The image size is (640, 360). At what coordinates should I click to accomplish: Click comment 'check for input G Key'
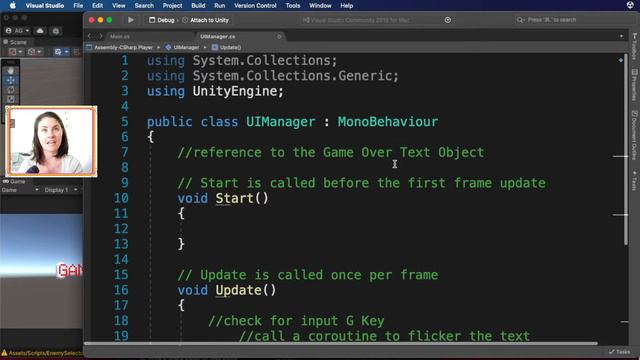point(296,321)
